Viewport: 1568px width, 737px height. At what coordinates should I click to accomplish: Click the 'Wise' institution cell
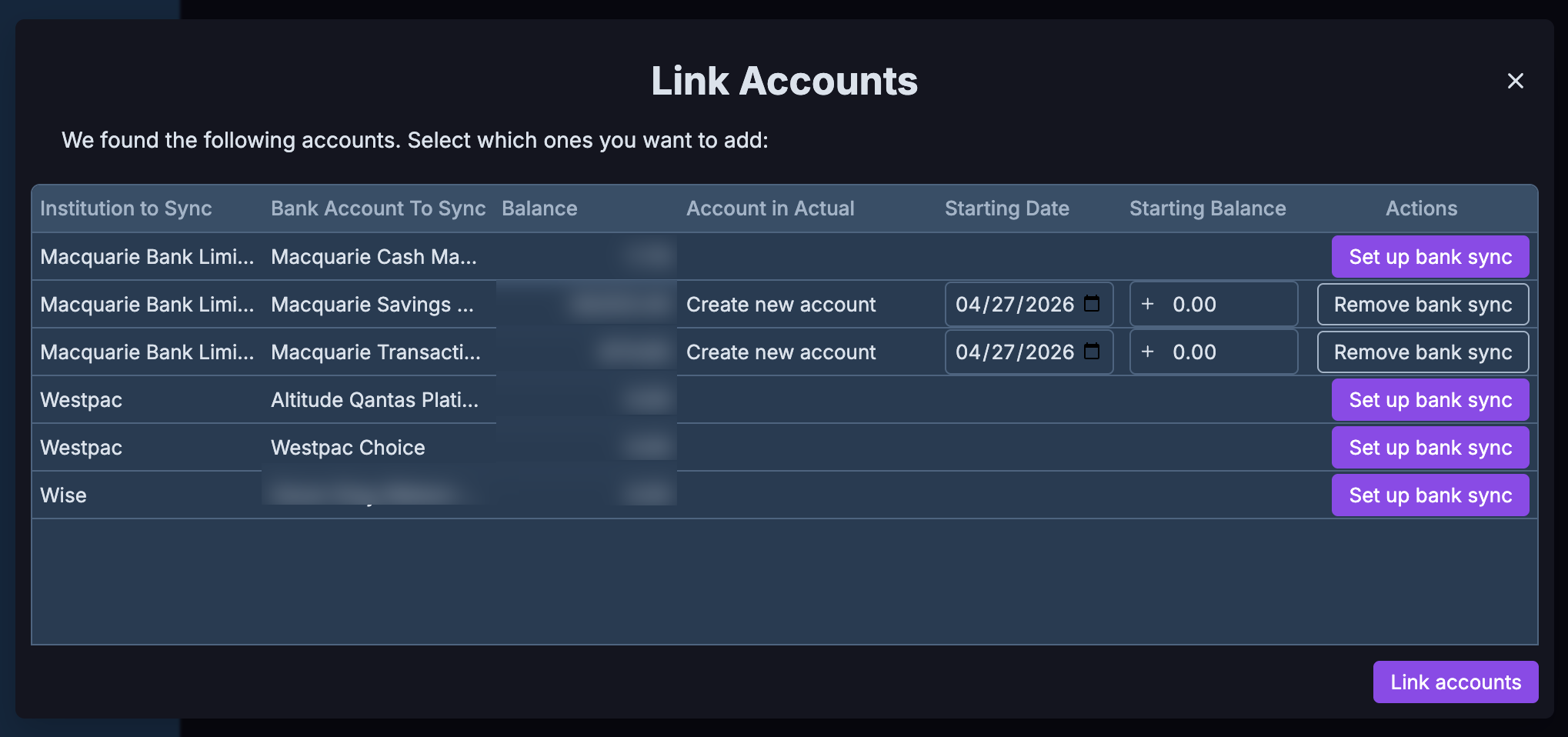63,495
